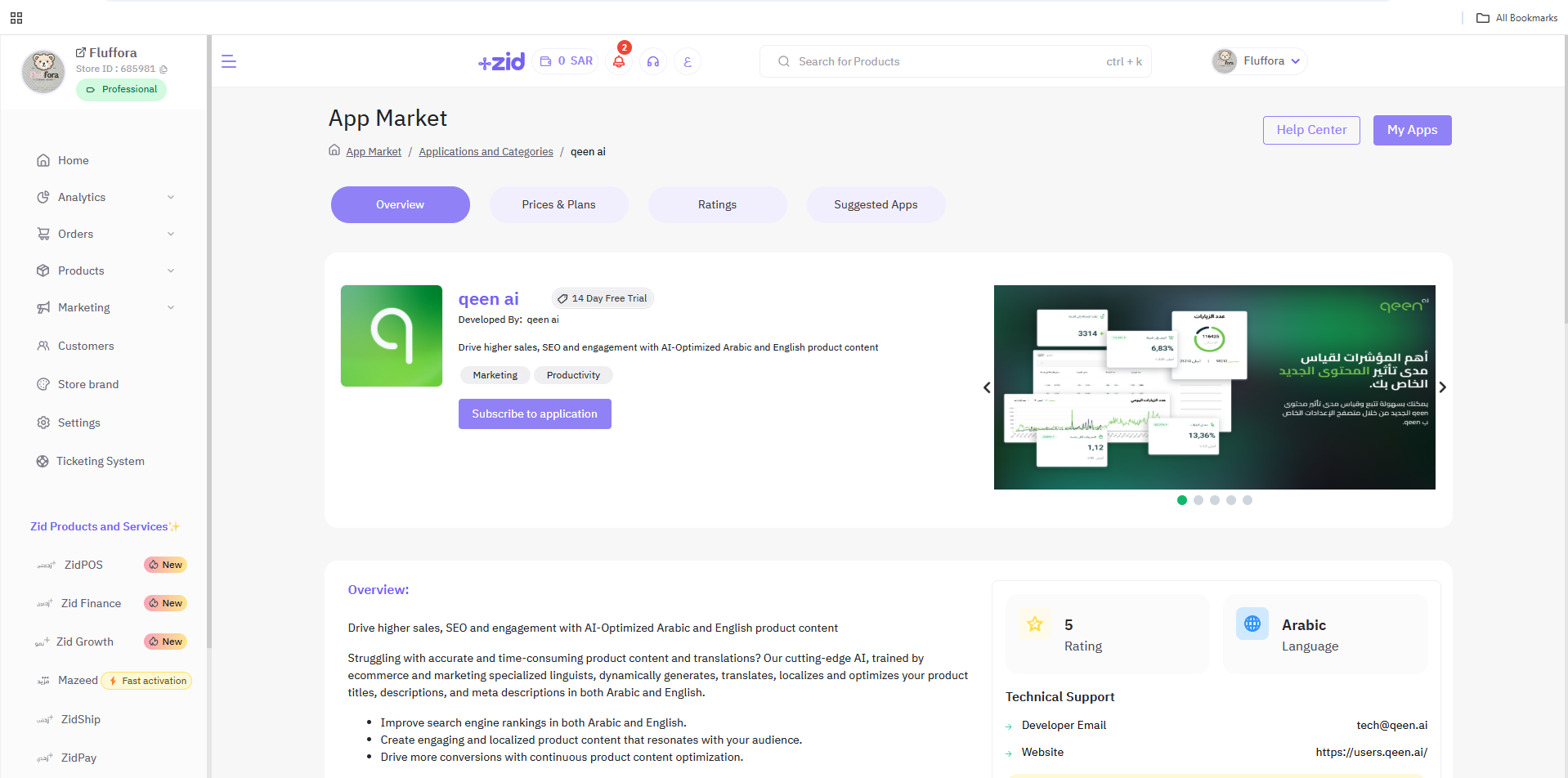Viewport: 1568px width, 778px height.
Task: Click the notifications bell icon
Action: coord(619,61)
